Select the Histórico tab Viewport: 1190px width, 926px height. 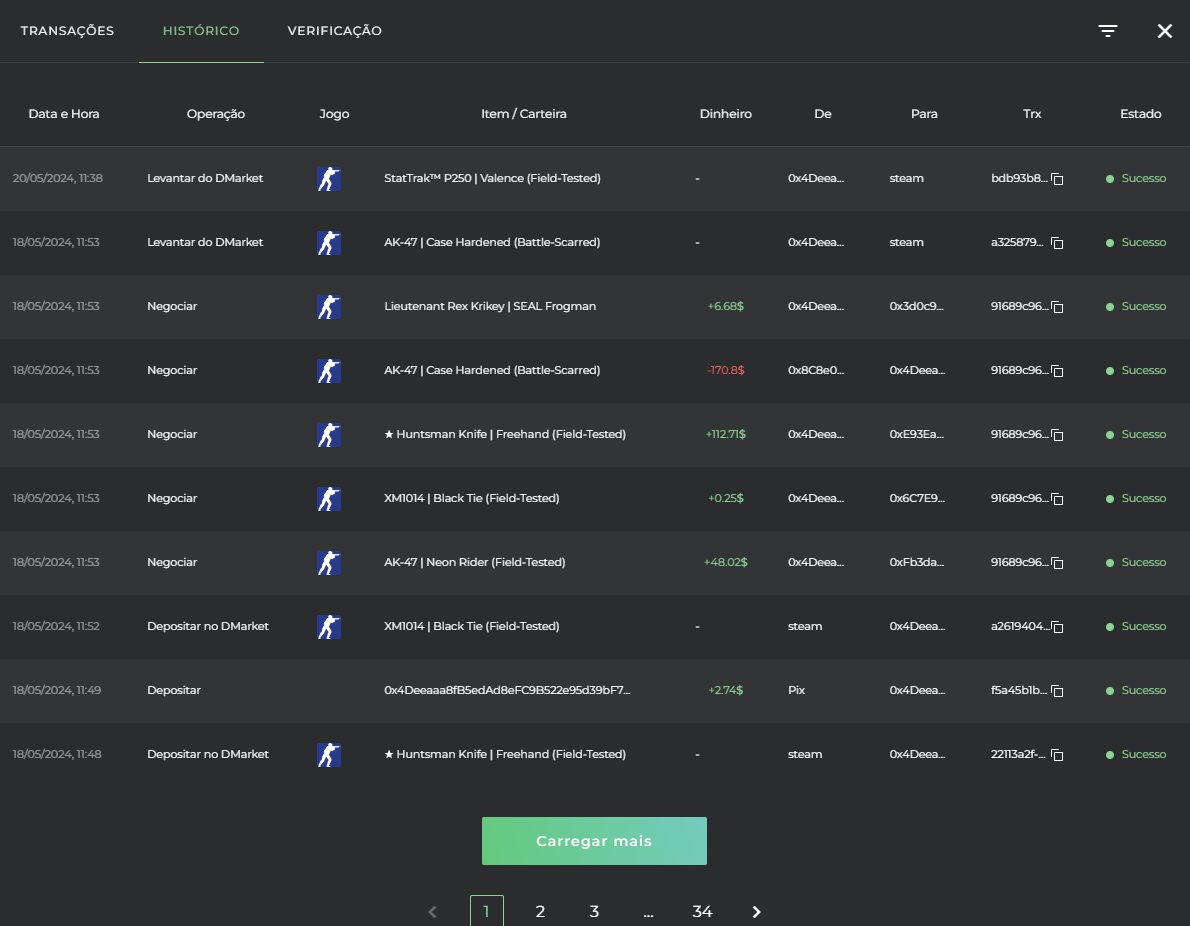201,30
